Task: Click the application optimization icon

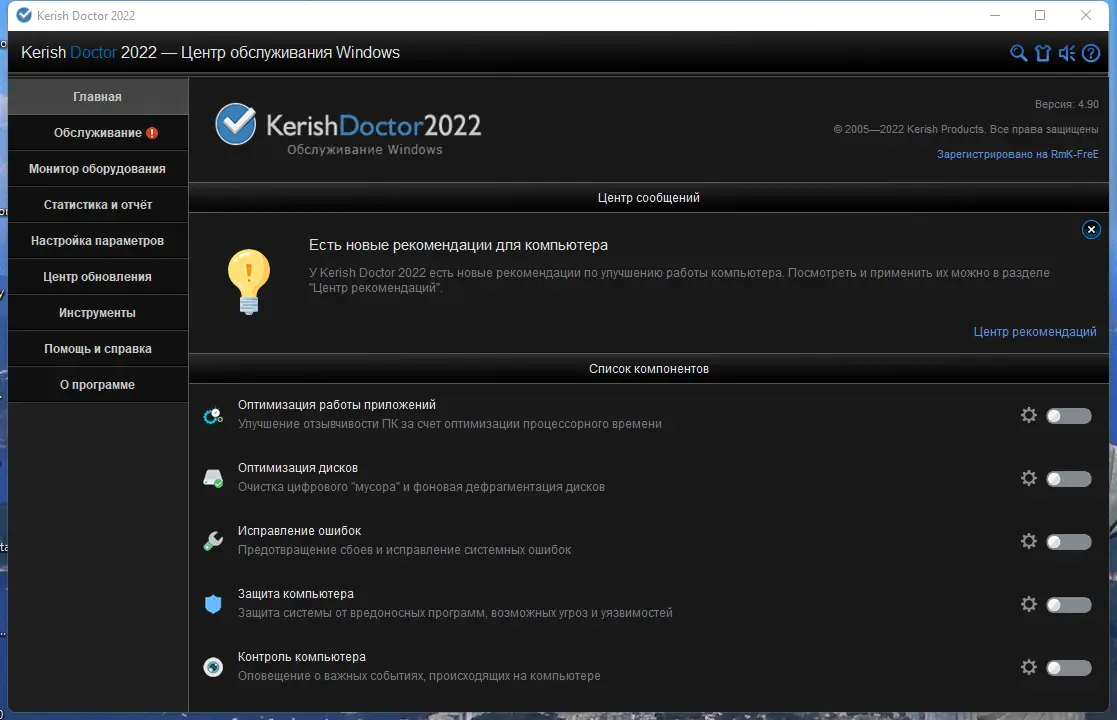Action: pyautogui.click(x=213, y=416)
